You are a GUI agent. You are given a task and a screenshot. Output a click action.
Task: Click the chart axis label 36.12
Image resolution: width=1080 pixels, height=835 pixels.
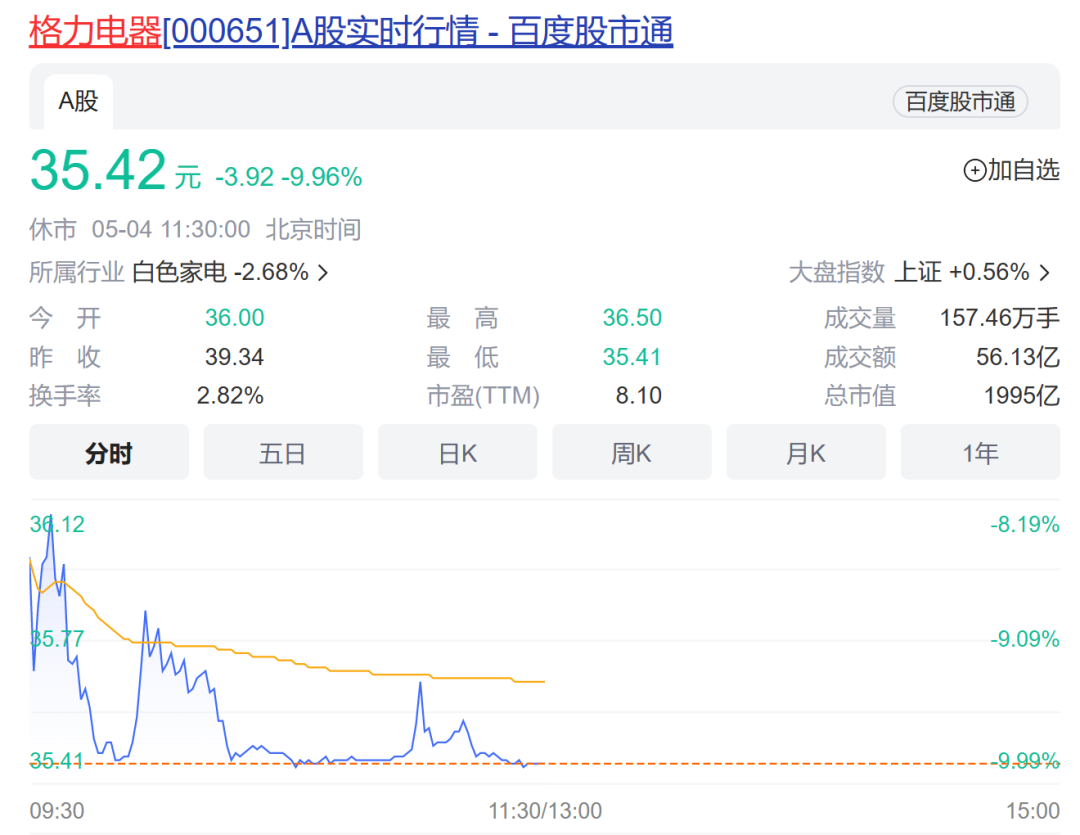pyautogui.click(x=57, y=524)
